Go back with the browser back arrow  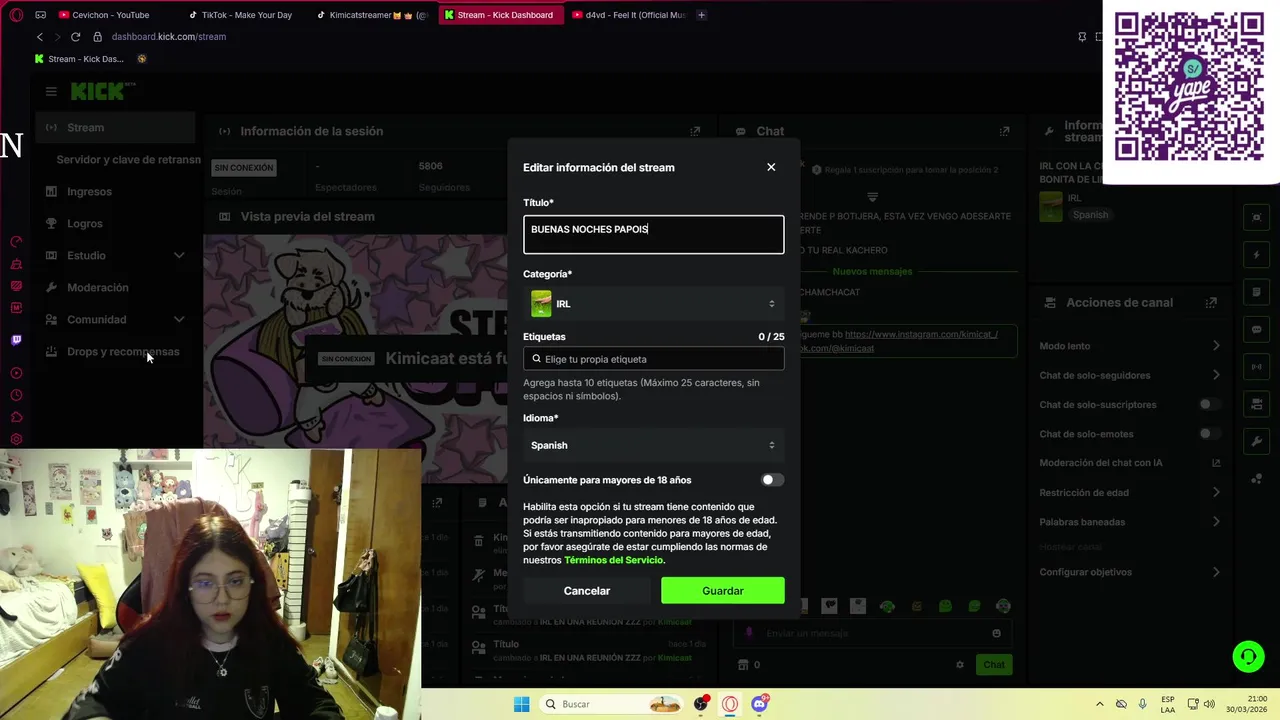[x=40, y=37]
